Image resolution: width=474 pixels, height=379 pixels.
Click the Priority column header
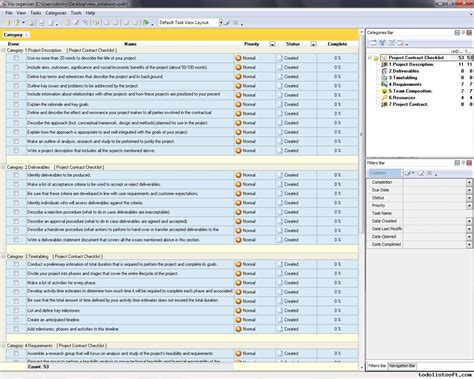point(252,44)
